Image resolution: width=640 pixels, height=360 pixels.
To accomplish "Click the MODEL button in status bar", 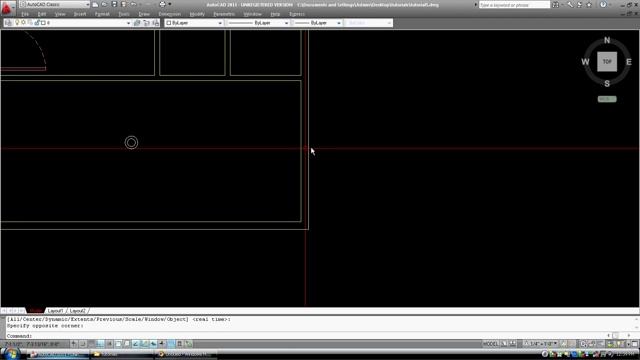I will (x=491, y=344).
